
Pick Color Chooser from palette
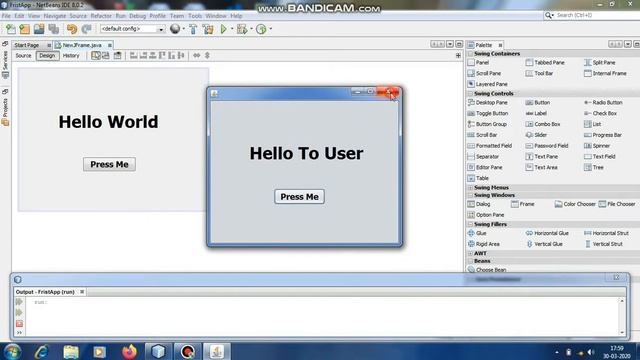point(575,204)
